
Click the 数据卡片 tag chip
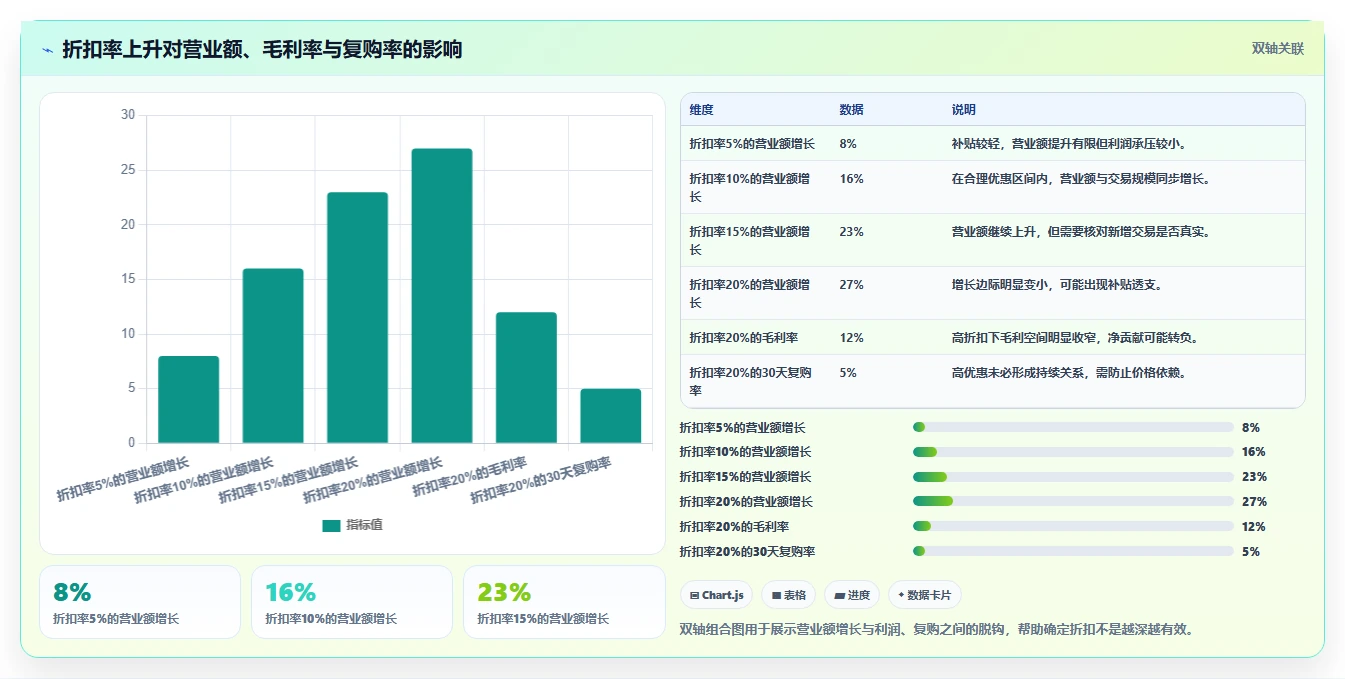click(925, 595)
